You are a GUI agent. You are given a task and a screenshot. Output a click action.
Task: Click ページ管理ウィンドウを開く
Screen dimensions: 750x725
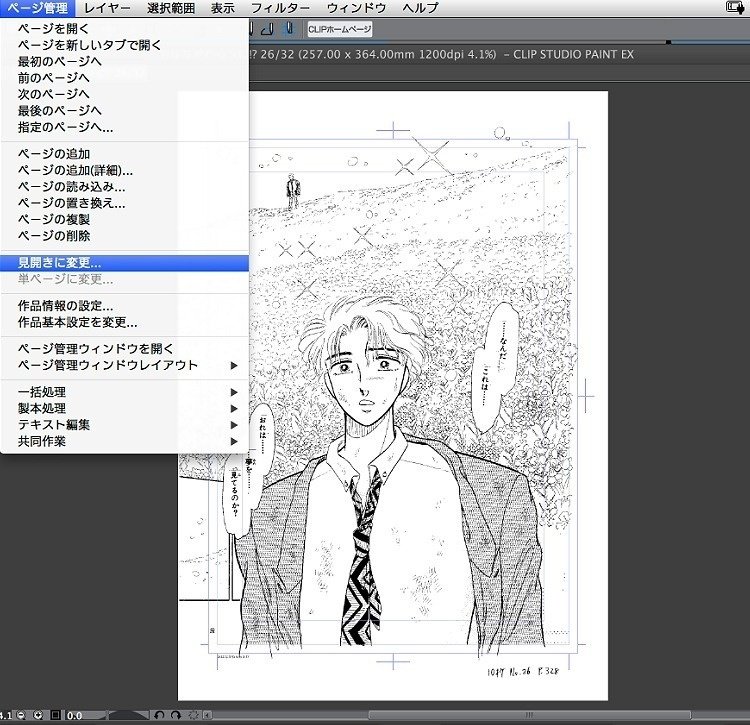point(124,349)
